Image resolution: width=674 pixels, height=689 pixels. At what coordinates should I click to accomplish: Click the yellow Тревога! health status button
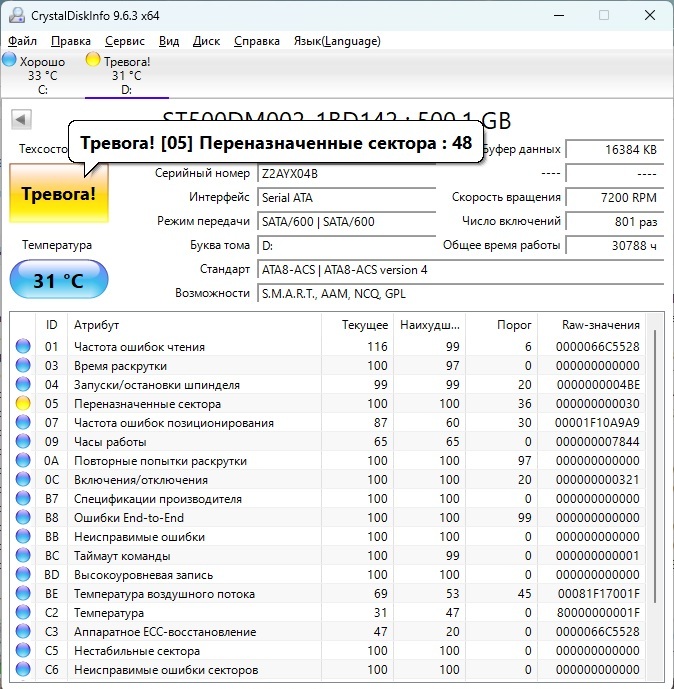pyautogui.click(x=59, y=193)
